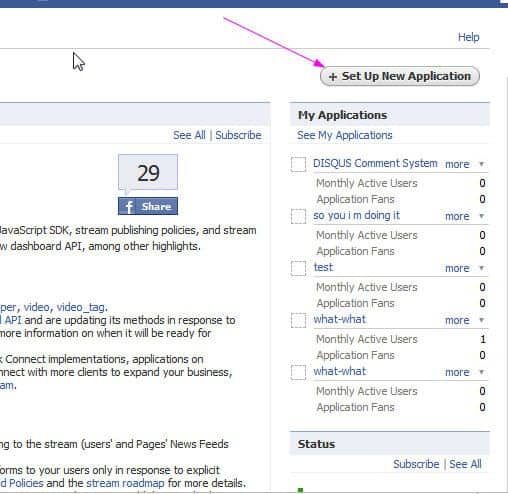Expand dropdown arrow for what-what with 1 active user
The width and height of the screenshot is (508, 494).
point(481,320)
